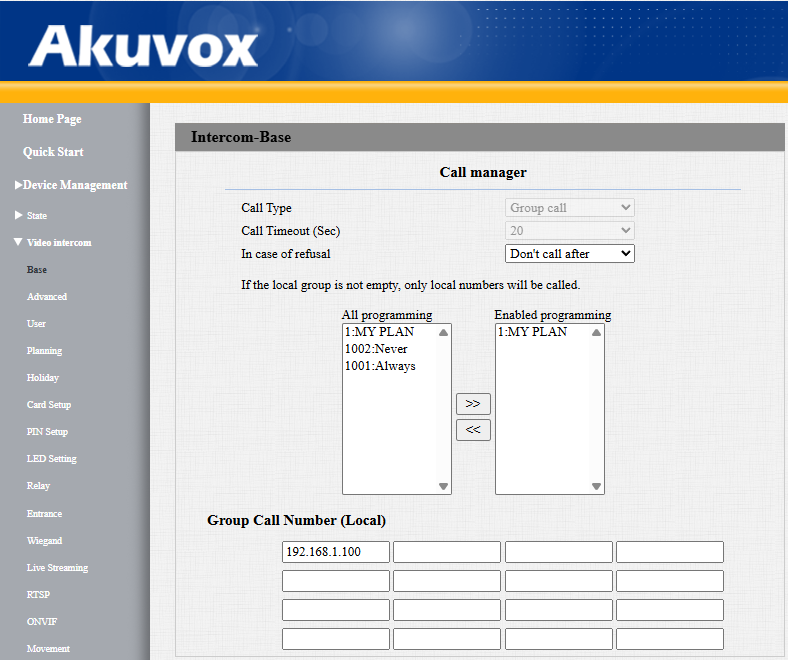Click the third field in third group call row
This screenshot has width=788, height=660.
tap(559, 610)
